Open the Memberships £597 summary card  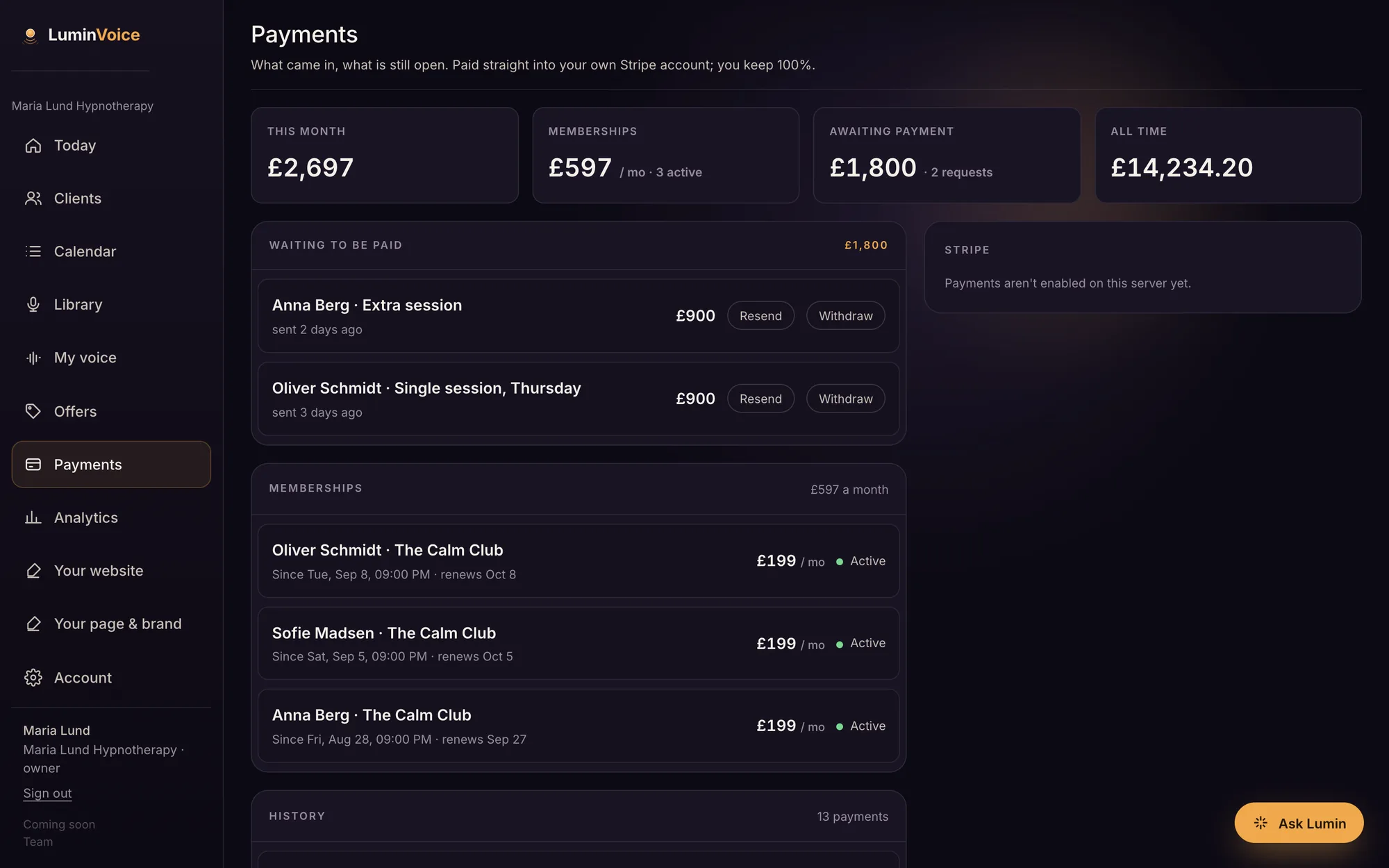tap(665, 155)
